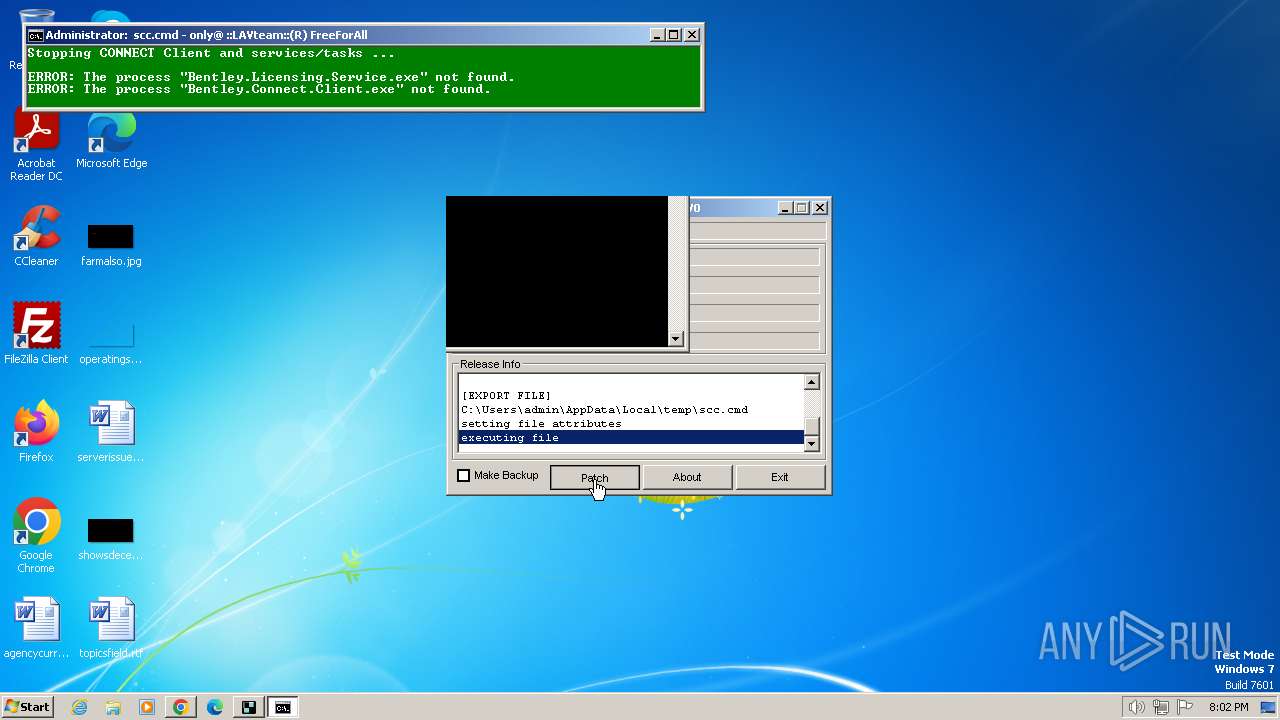Switch to the cmd taskbar item

coord(283,707)
